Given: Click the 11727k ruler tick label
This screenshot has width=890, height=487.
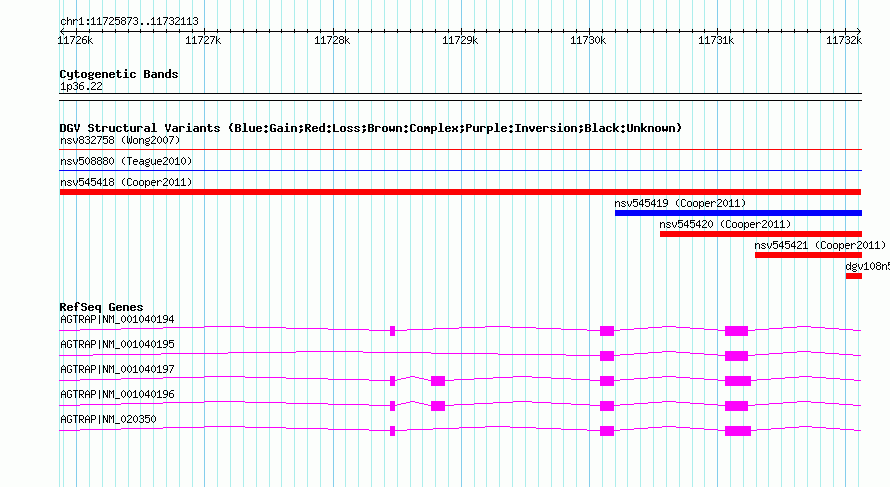Looking at the screenshot, I should pos(203,40).
